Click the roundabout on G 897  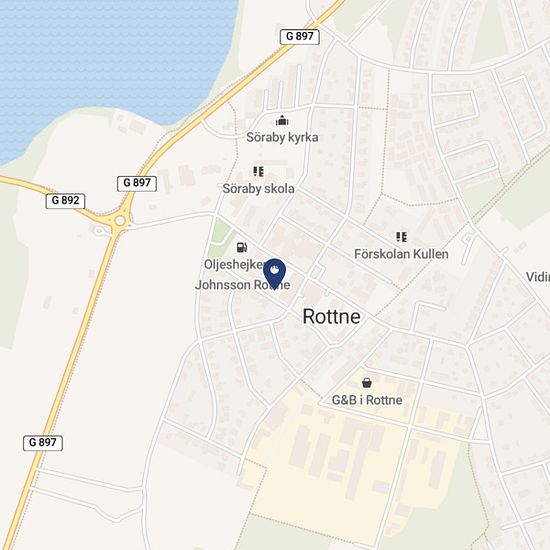tap(120, 221)
